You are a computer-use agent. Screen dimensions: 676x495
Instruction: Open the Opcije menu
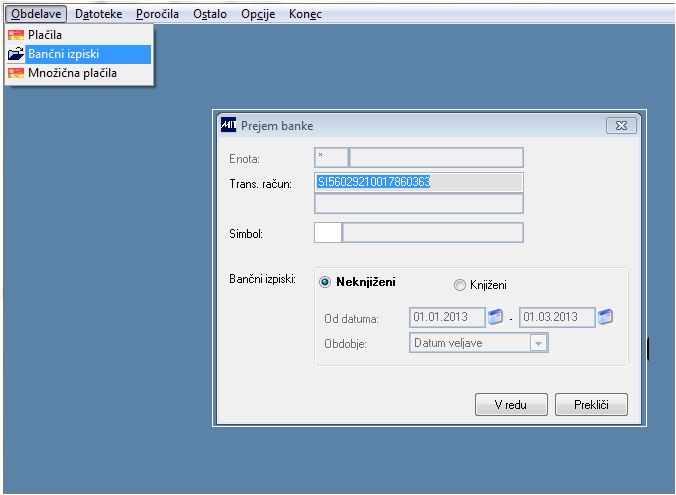(258, 14)
